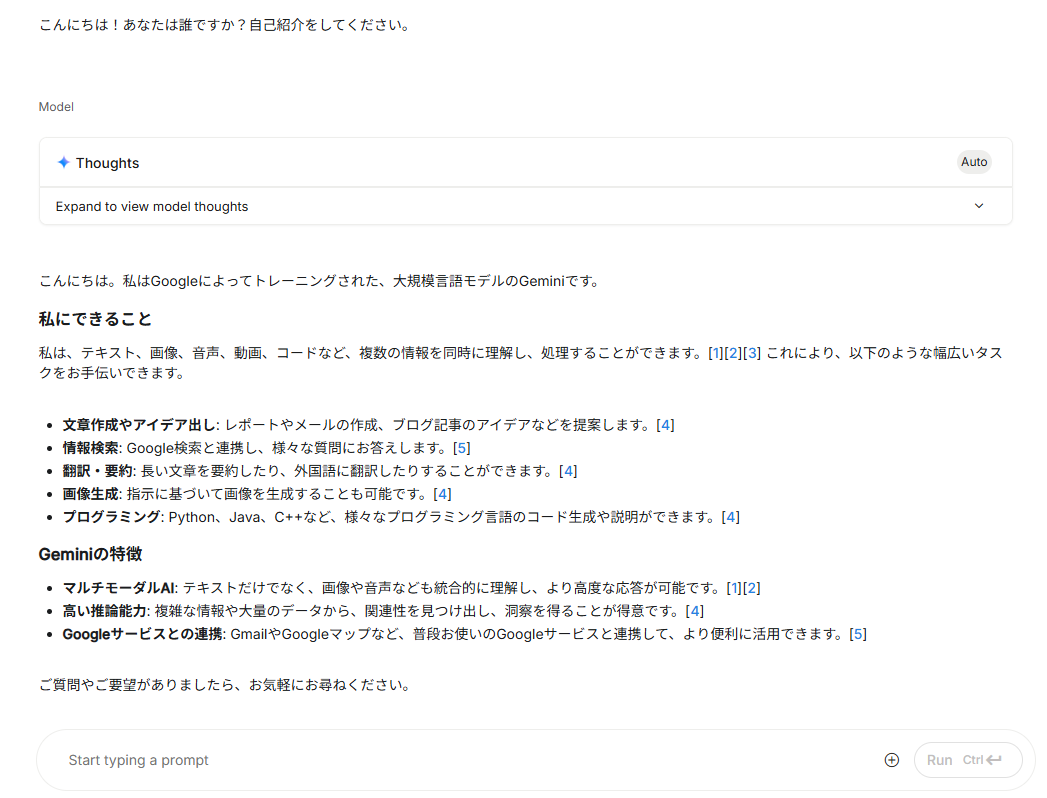
Task: Click the Thoughts header label
Action: (107, 163)
